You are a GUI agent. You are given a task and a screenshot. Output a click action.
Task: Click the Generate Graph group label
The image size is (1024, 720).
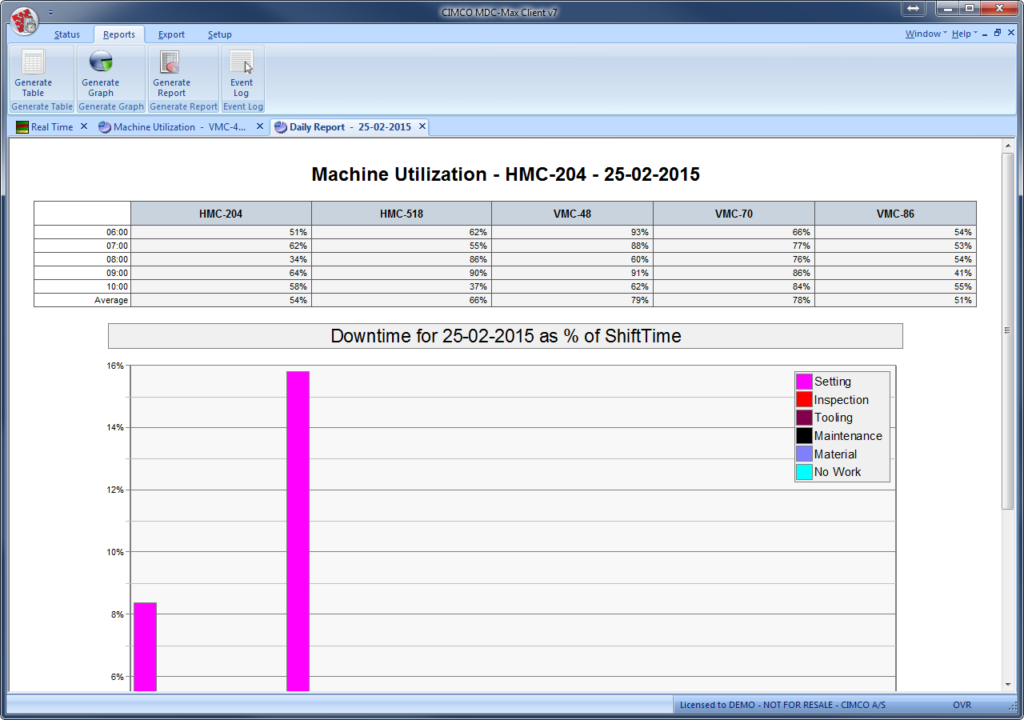tap(111, 106)
